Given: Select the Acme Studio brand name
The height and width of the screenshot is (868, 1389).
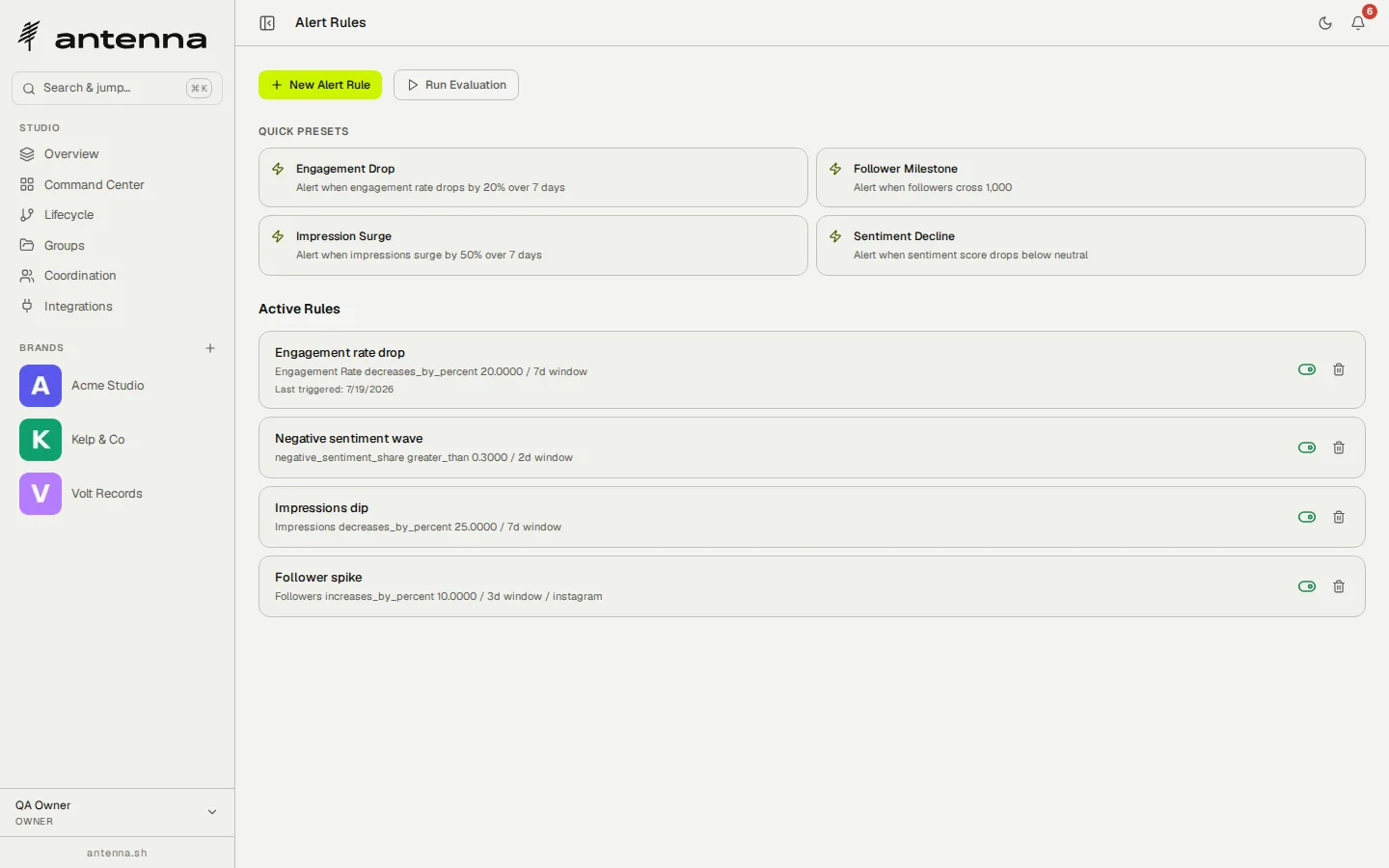Looking at the screenshot, I should point(107,386).
